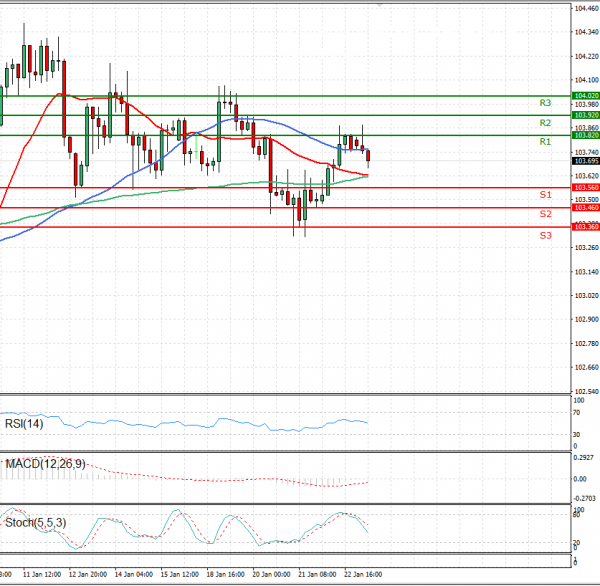This screenshot has width=600, height=586.
Task: Click the MACD scale value -0.2703
Action: (x=584, y=498)
